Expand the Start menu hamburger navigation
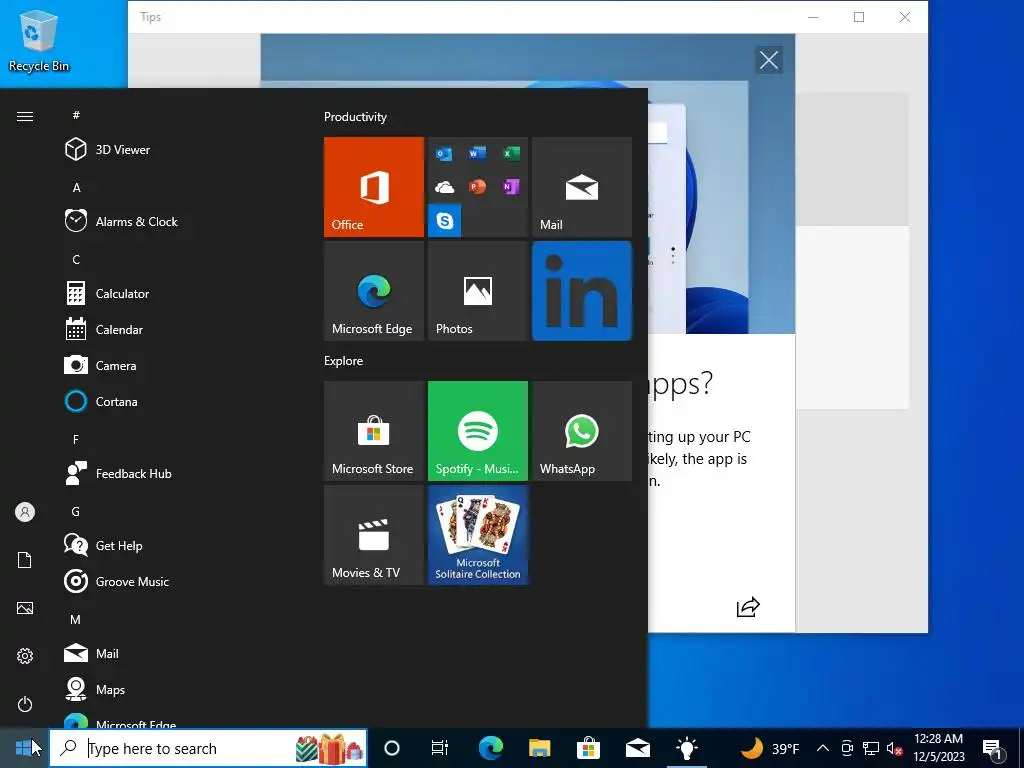The image size is (1024, 768). (25, 116)
